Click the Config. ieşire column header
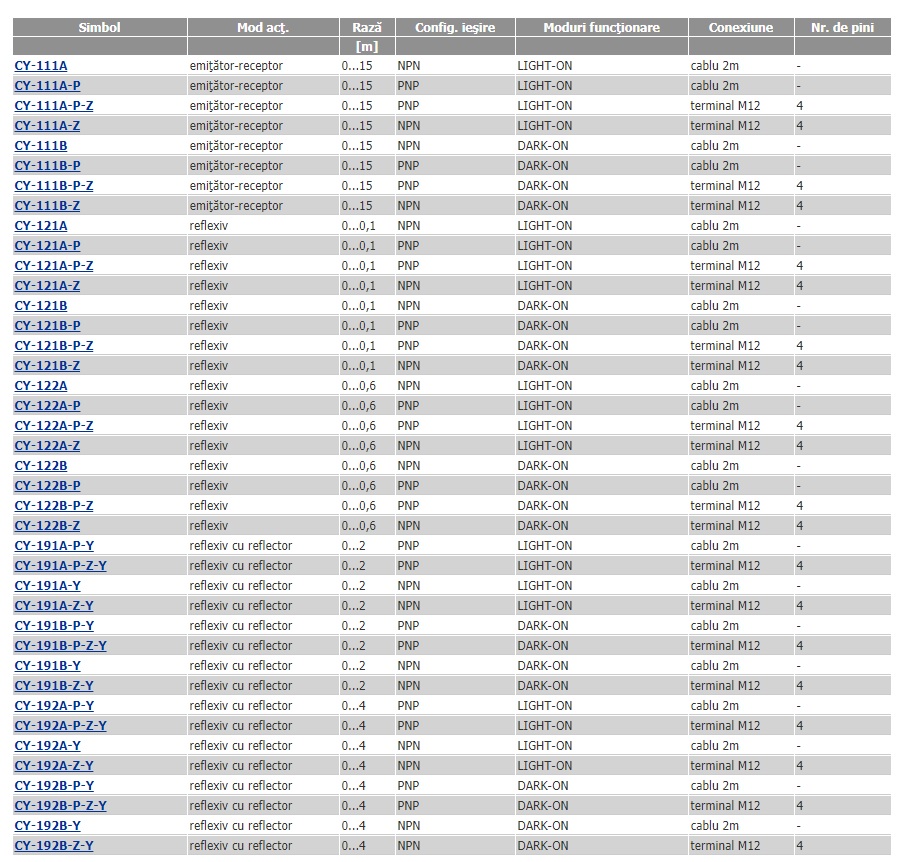Viewport: 908px width, 862px height. coord(455,27)
